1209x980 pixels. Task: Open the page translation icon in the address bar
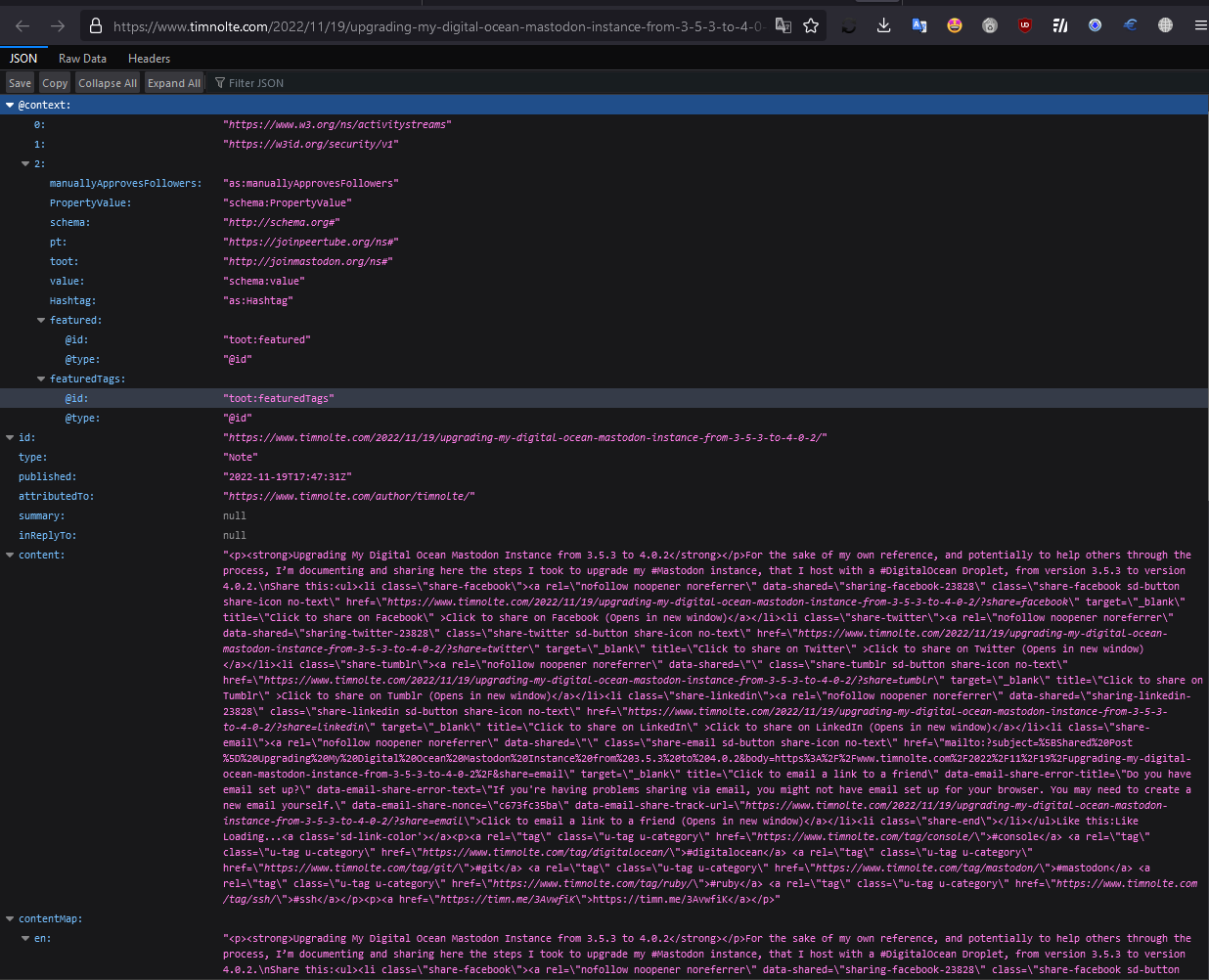[x=784, y=26]
